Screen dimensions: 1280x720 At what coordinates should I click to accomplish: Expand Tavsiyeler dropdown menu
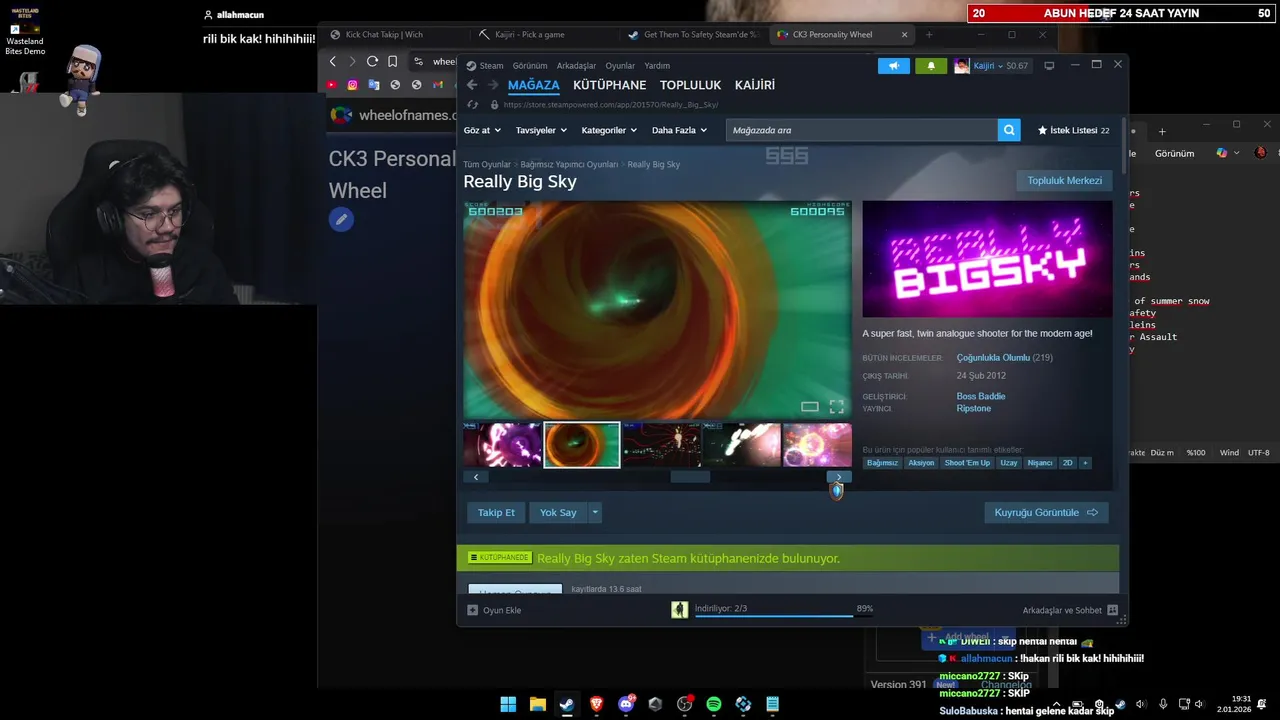541,130
